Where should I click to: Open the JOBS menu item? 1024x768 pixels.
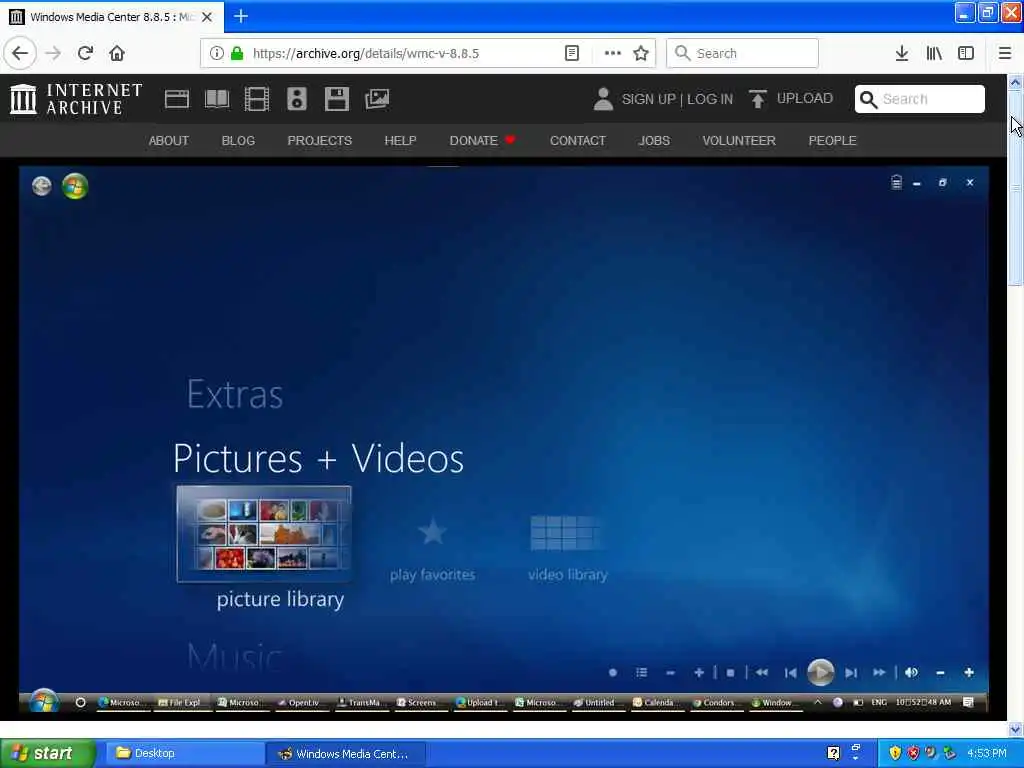click(654, 140)
